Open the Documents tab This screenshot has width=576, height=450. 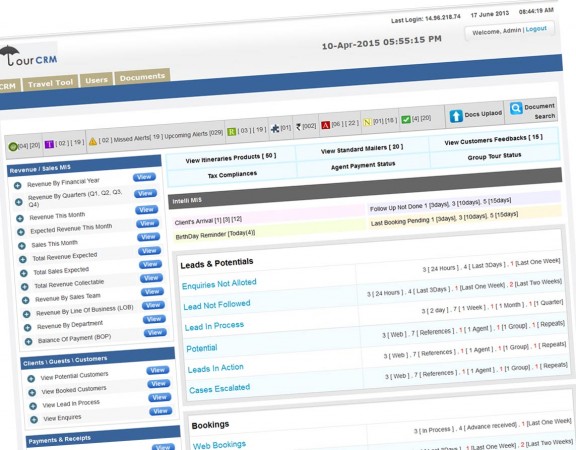coord(142,77)
